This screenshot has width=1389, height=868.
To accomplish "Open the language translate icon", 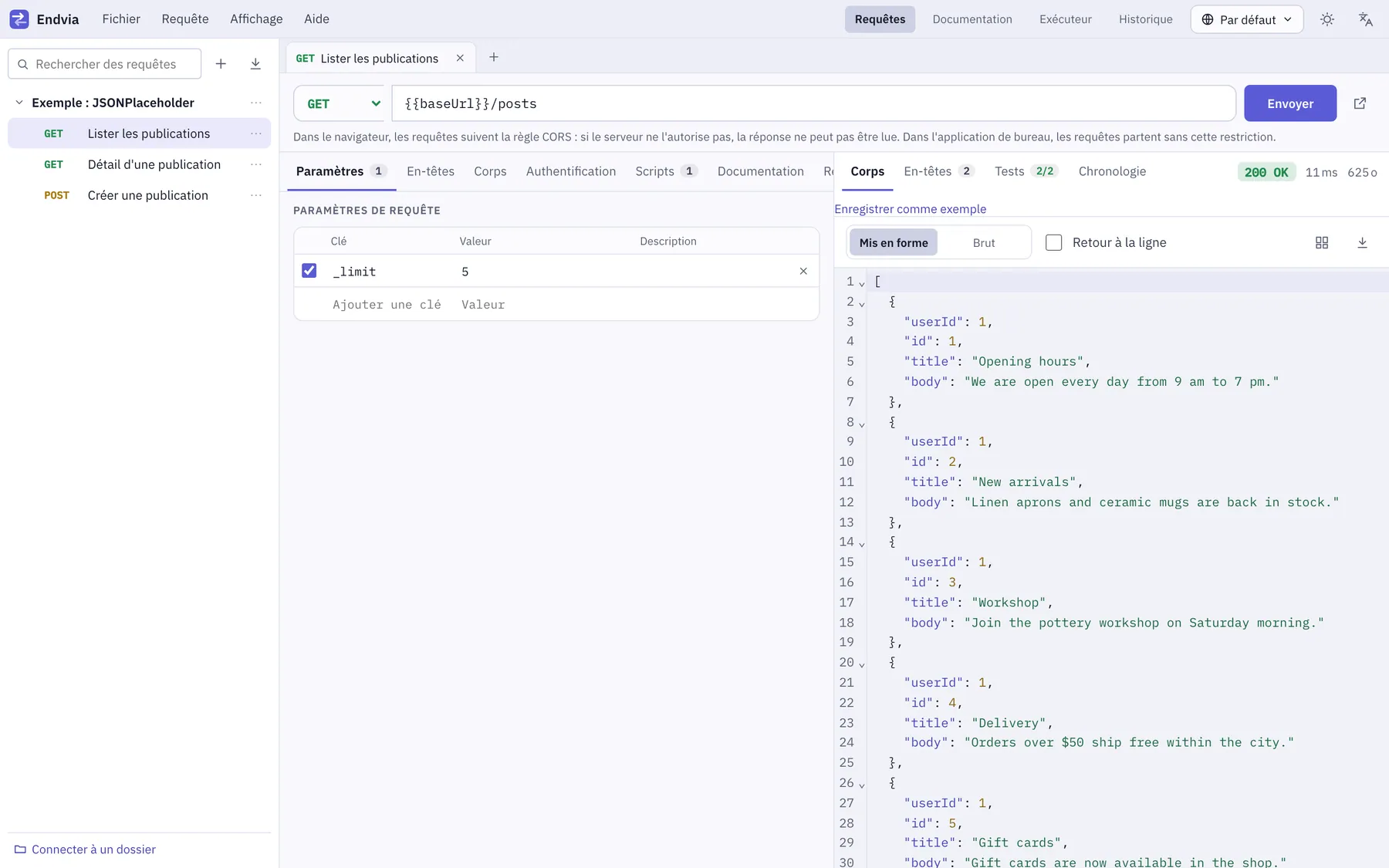I will click(1365, 19).
